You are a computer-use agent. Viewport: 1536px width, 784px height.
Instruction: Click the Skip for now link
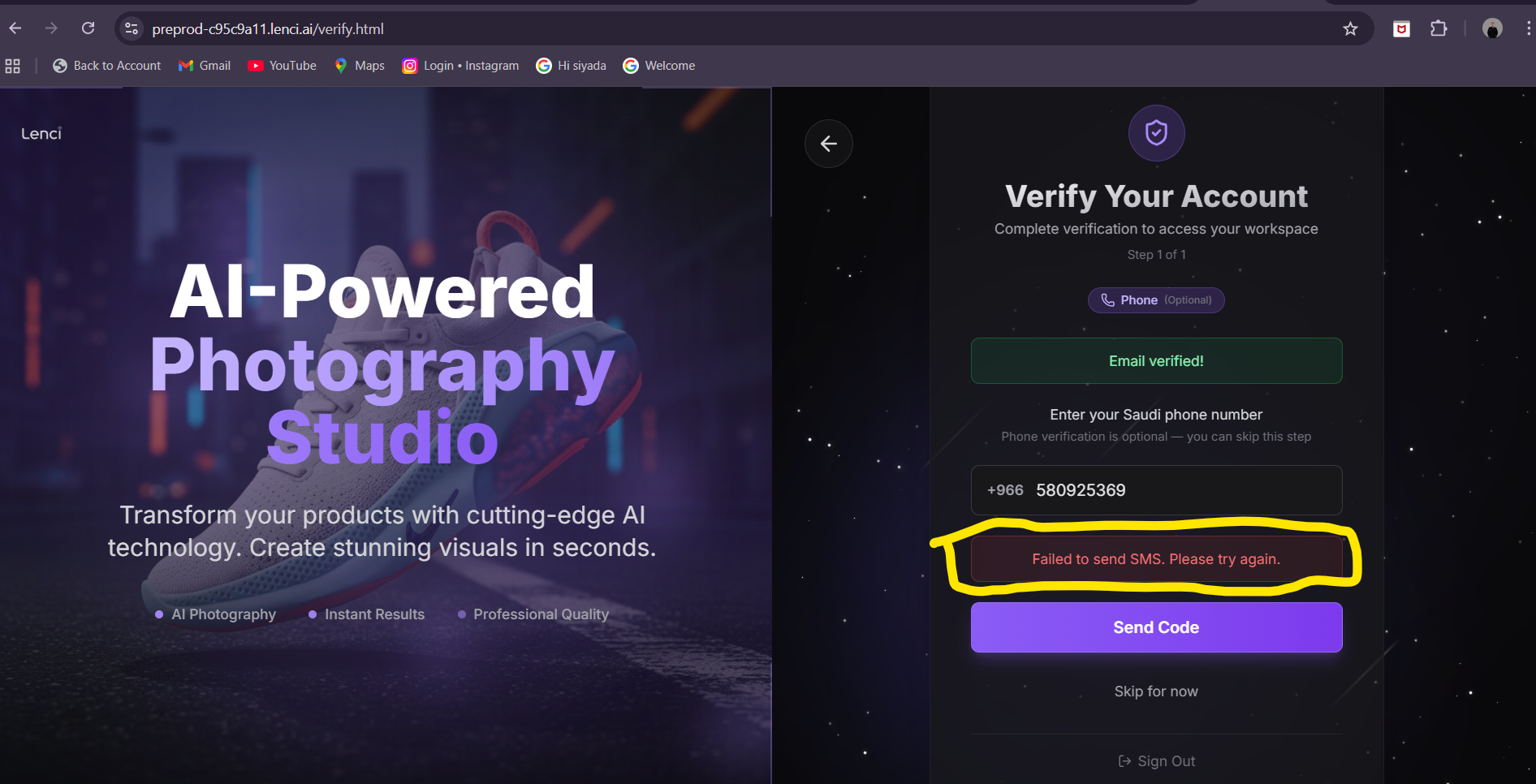pos(1156,691)
